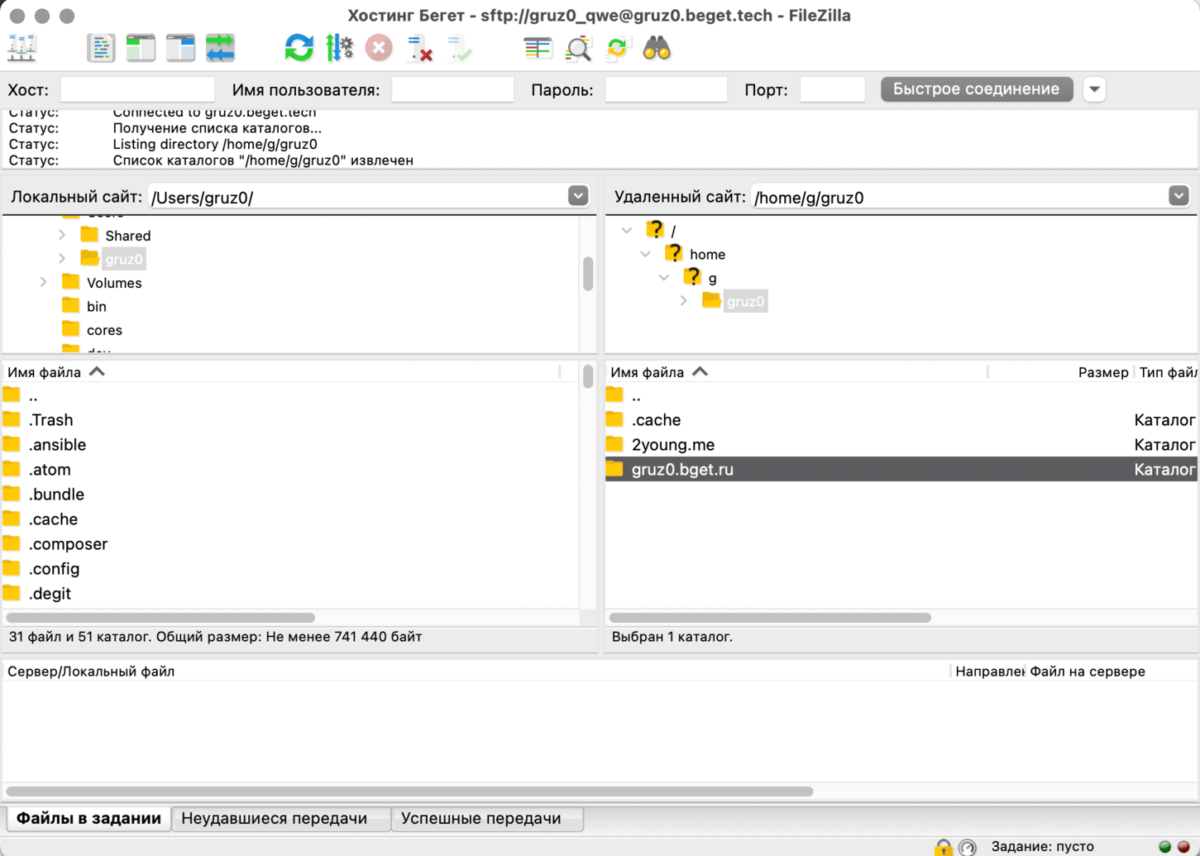1200x856 pixels.
Task: Click the remote file list horizontal scrollbar
Action: click(770, 618)
